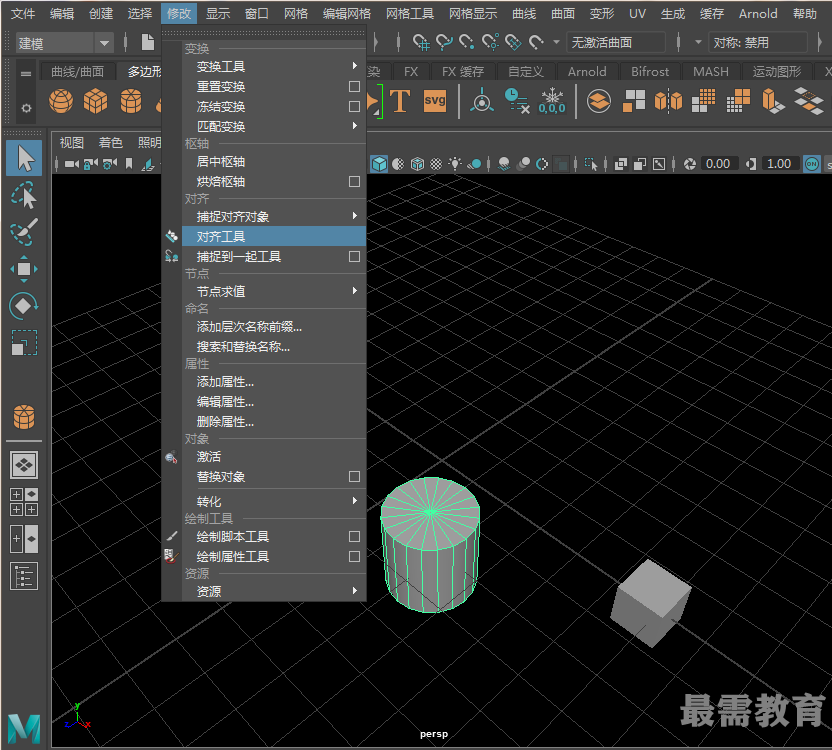Click the delete history clock icon
The height and width of the screenshot is (750, 832).
(x=516, y=101)
